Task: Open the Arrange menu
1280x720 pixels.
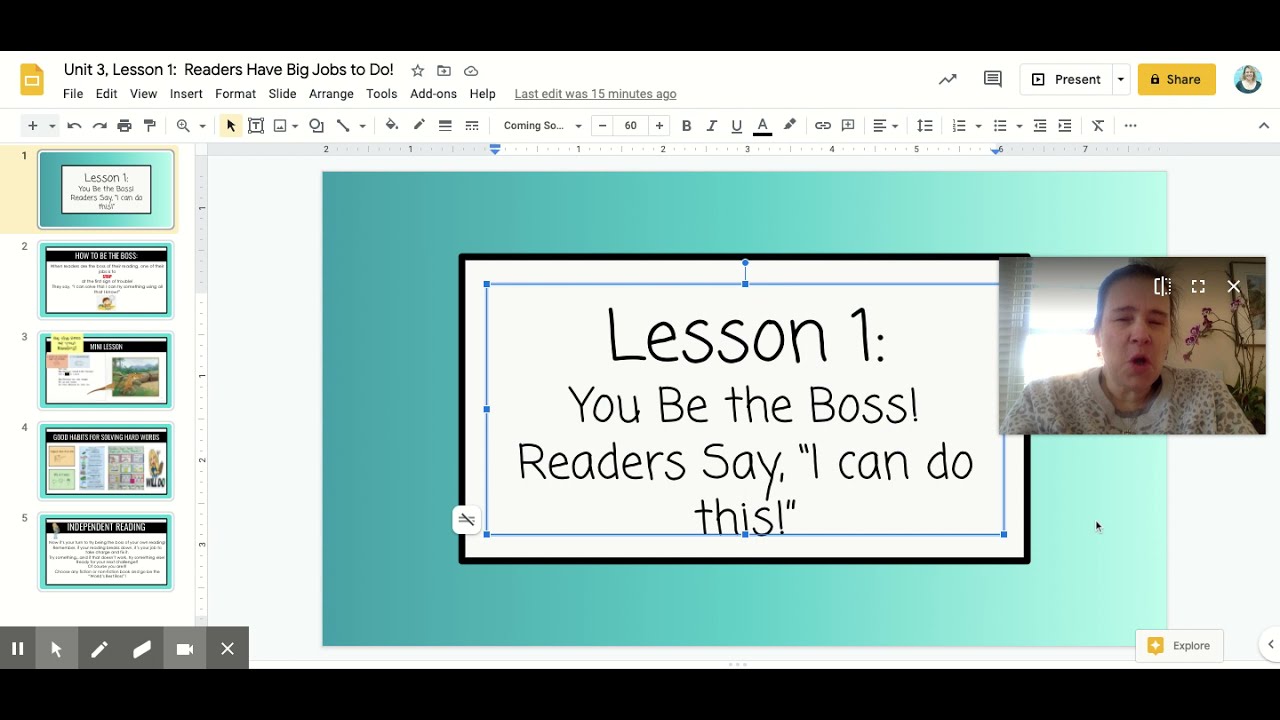Action: coord(331,94)
